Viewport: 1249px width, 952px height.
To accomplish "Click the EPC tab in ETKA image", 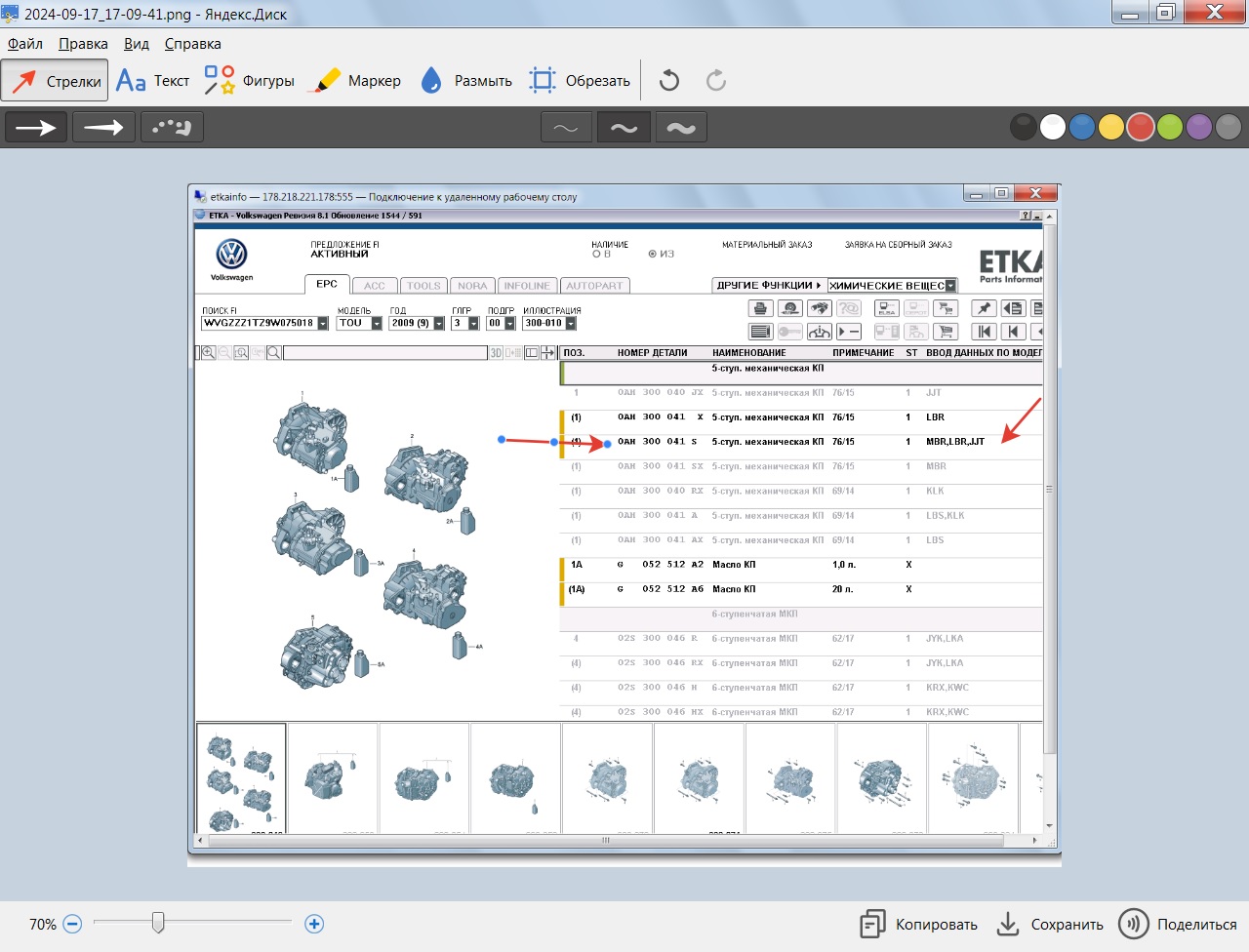I will point(327,284).
